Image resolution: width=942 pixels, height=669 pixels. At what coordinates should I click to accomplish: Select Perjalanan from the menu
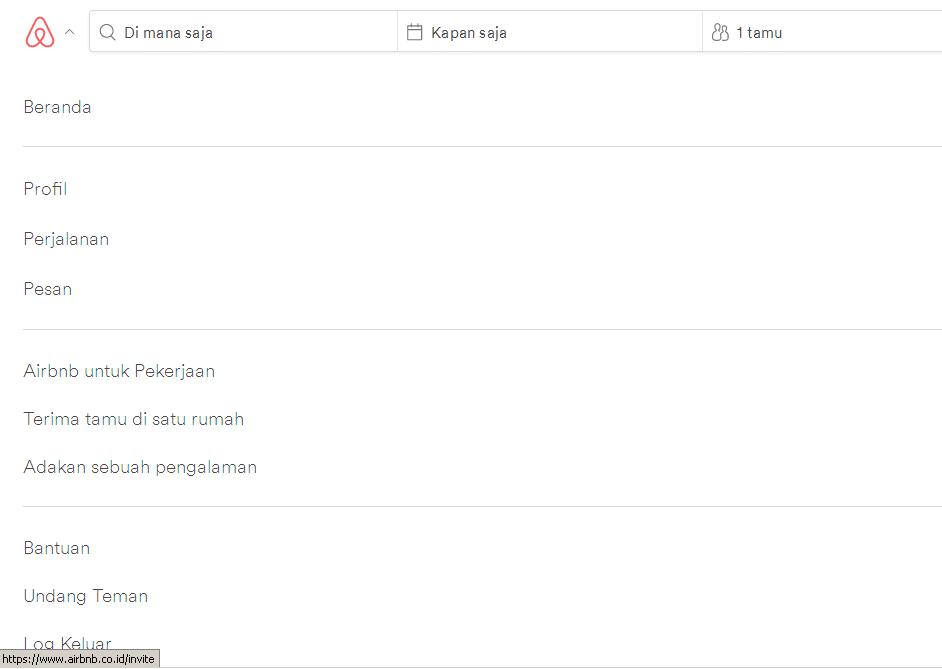[66, 239]
